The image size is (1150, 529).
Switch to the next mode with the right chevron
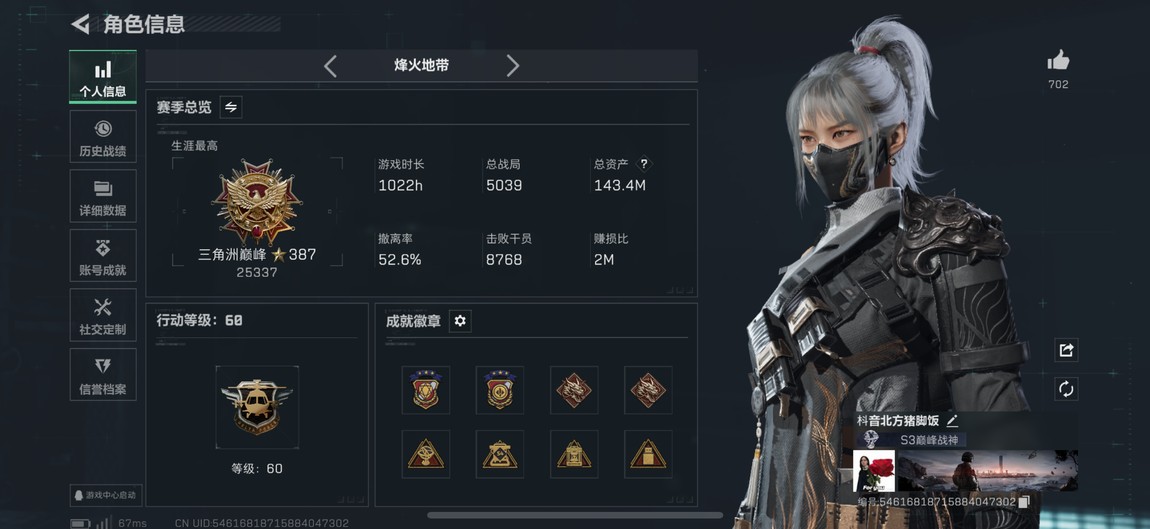point(512,66)
